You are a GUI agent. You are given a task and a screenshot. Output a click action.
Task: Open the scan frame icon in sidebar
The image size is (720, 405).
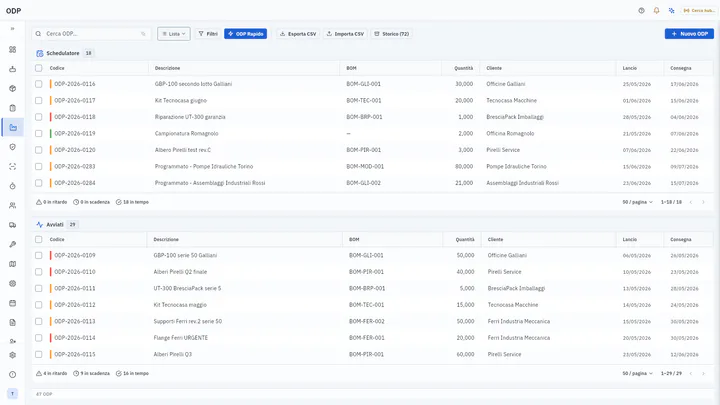12,166
